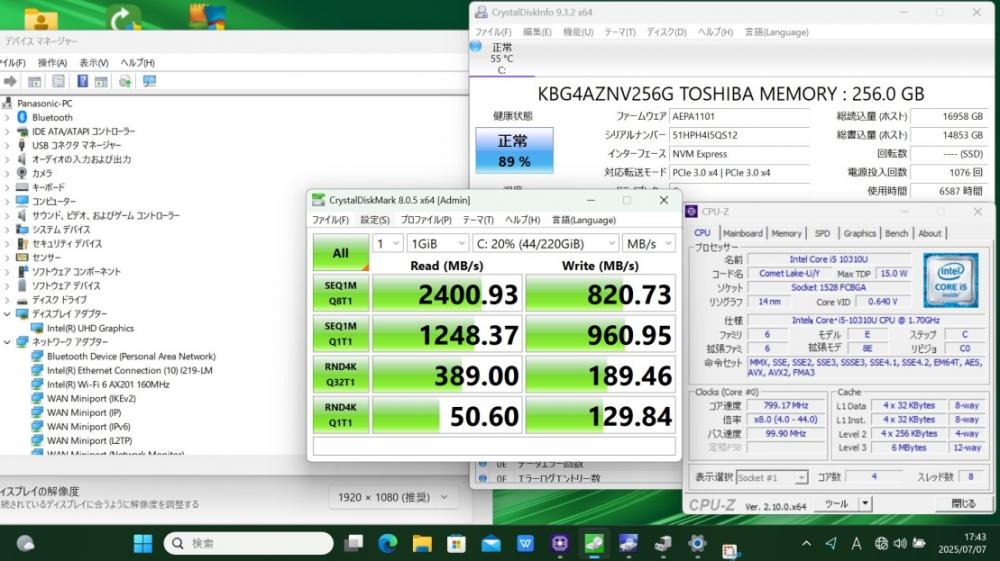This screenshot has width=1000, height=561.
Task: Switch to the SPD tab in CPU-Z
Action: [x=822, y=233]
